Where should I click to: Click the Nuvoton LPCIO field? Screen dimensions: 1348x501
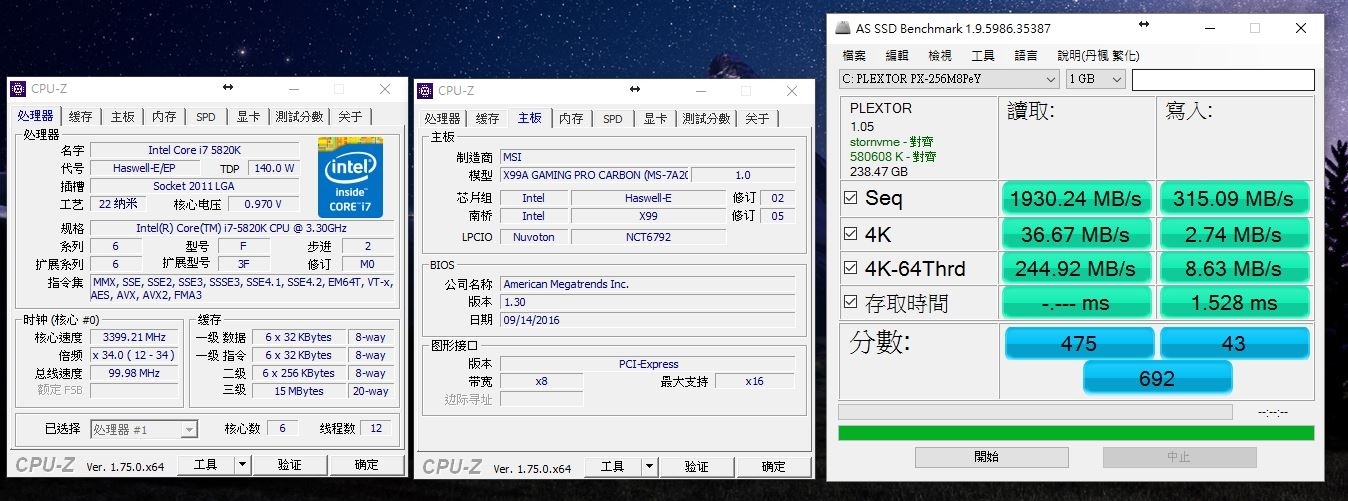pyautogui.click(x=533, y=237)
